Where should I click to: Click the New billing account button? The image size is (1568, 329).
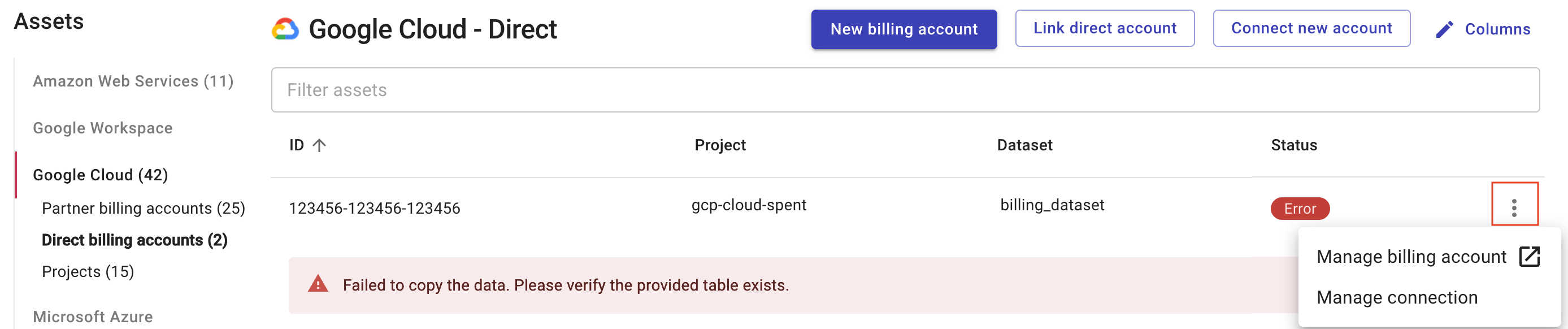pyautogui.click(x=904, y=28)
